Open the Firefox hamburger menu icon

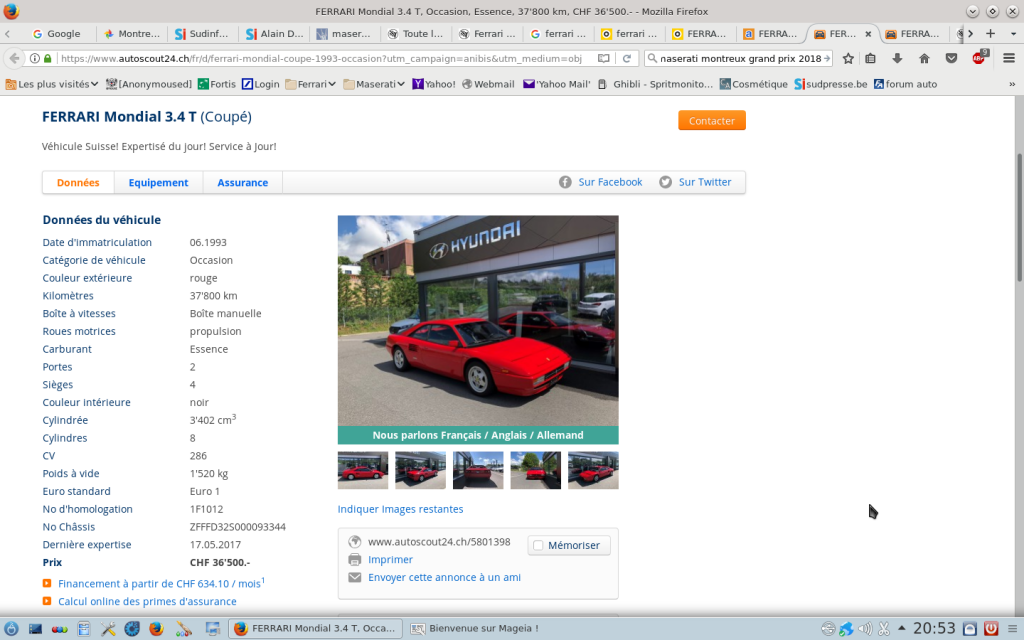tap(1009, 58)
